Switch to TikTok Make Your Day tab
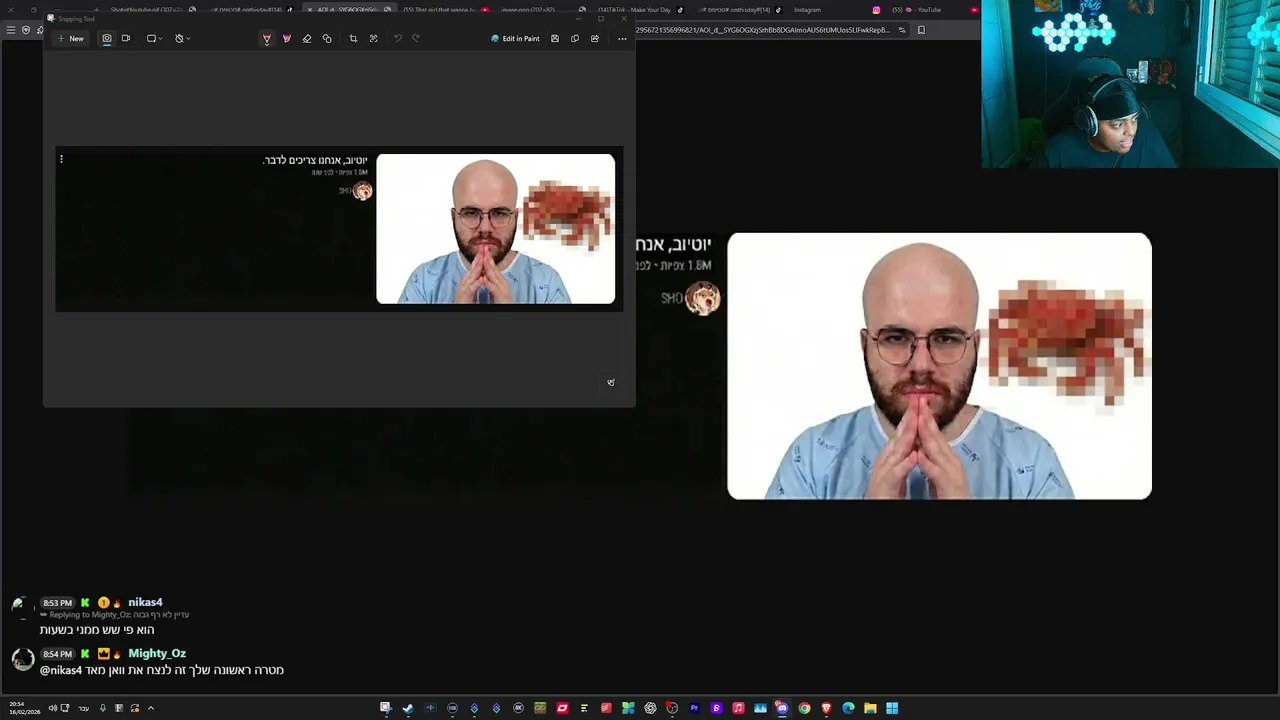Viewport: 1280px width, 720px height. (638, 10)
